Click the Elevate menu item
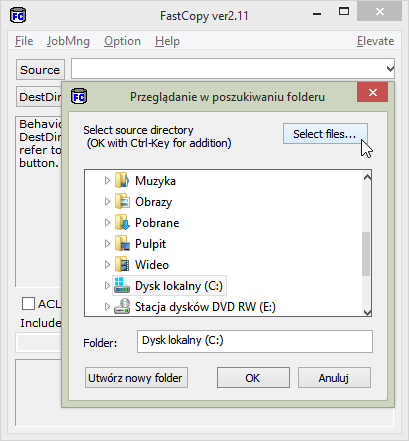Viewport: 409px width, 441px height. coord(376,41)
